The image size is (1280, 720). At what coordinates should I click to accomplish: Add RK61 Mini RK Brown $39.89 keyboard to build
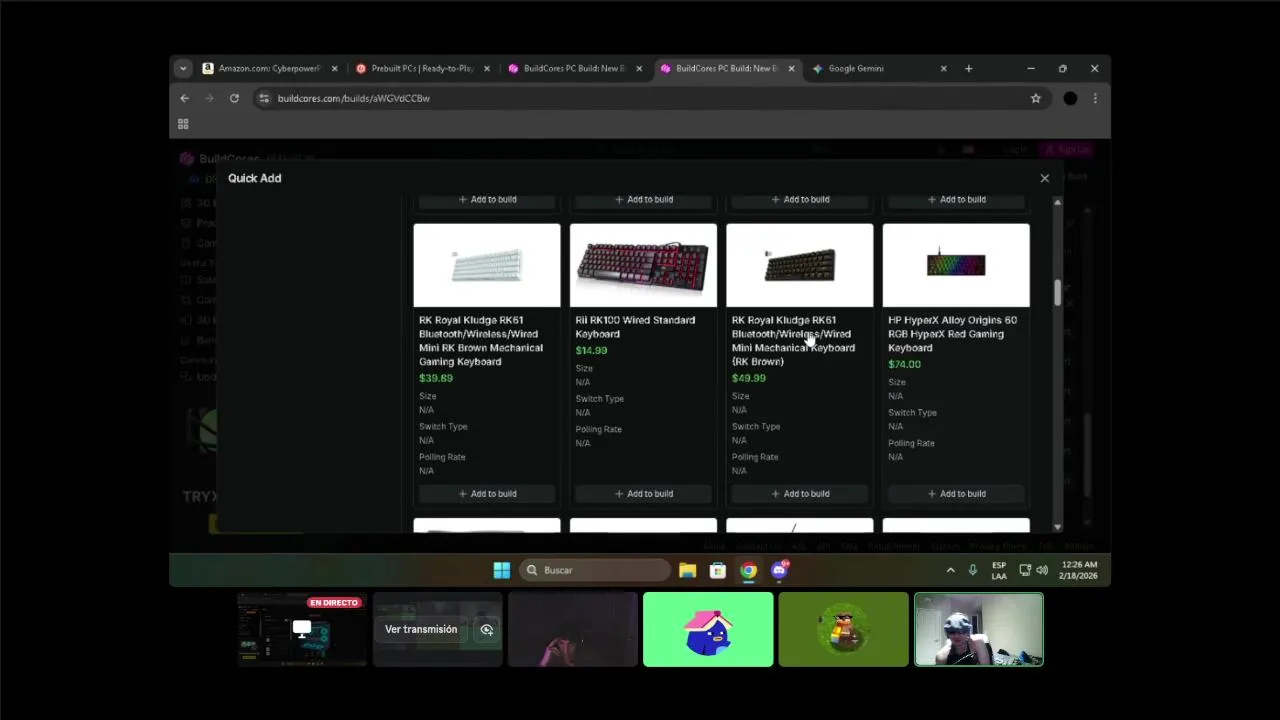click(487, 493)
